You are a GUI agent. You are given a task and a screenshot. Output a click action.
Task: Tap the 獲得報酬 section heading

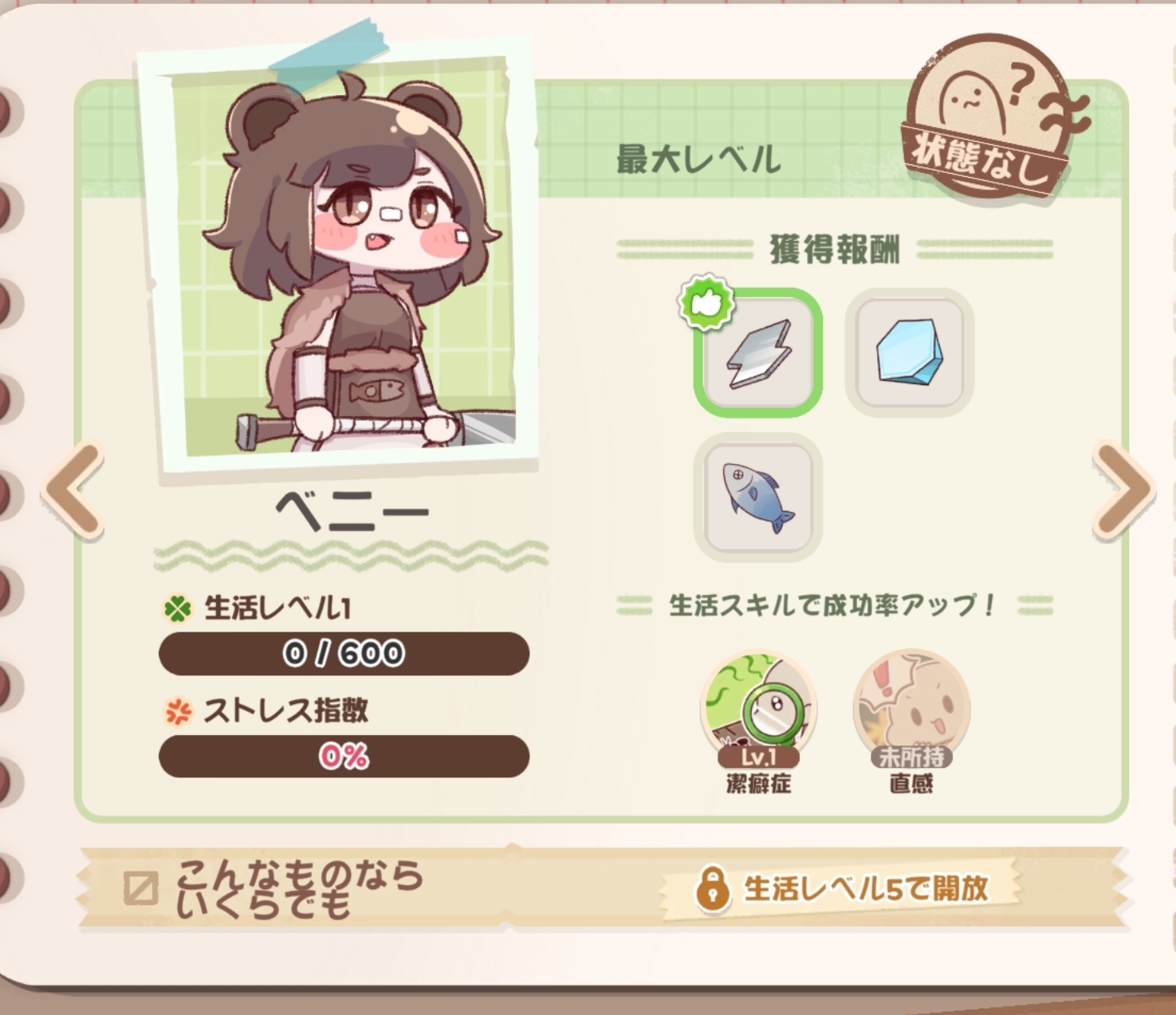click(x=835, y=250)
